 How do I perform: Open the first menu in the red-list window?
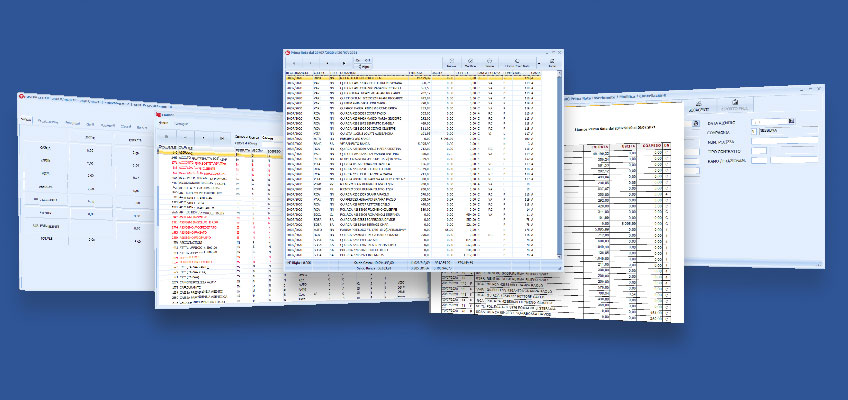[162, 123]
